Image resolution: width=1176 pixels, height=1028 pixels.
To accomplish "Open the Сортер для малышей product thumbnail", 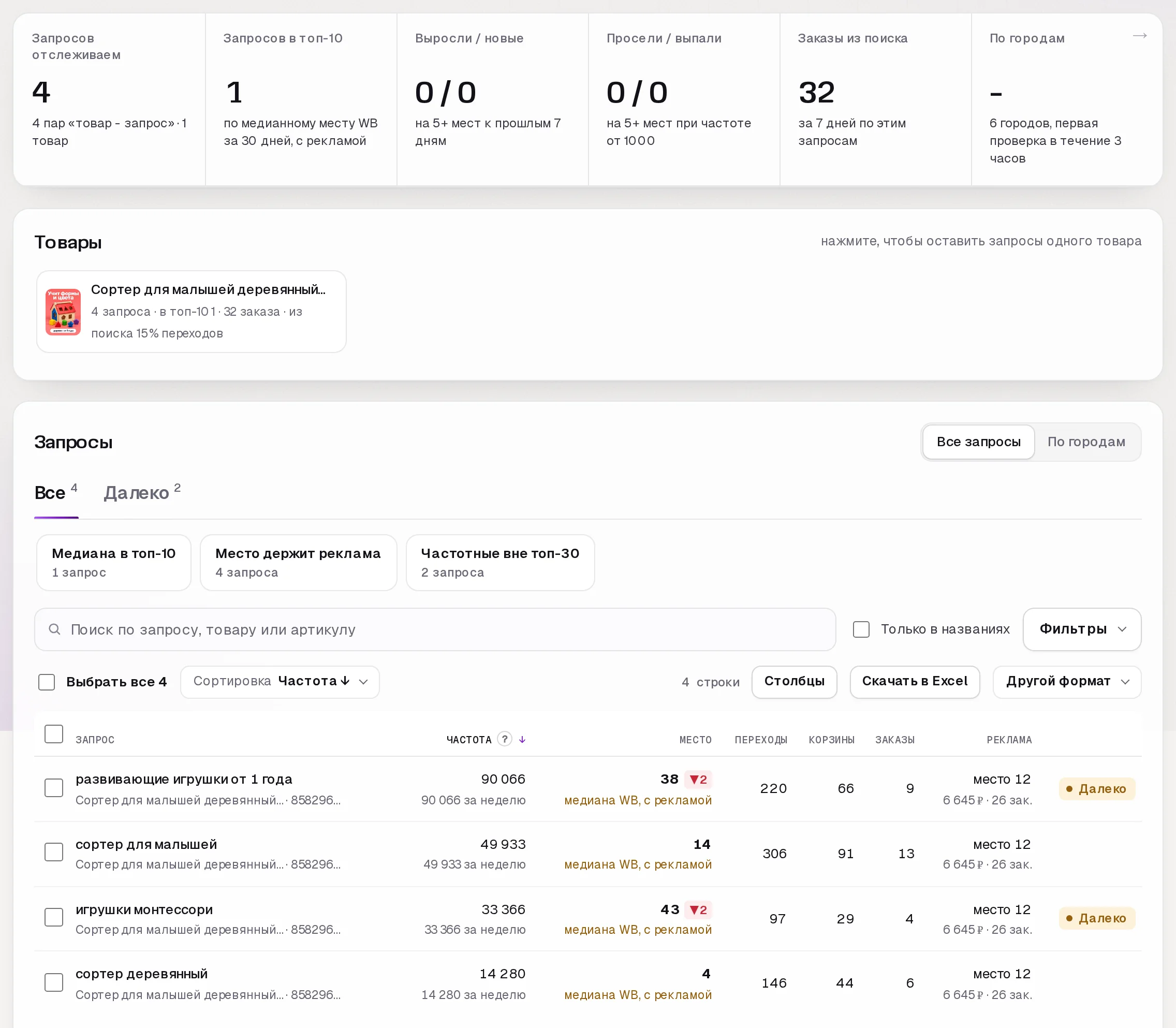I will point(63,312).
